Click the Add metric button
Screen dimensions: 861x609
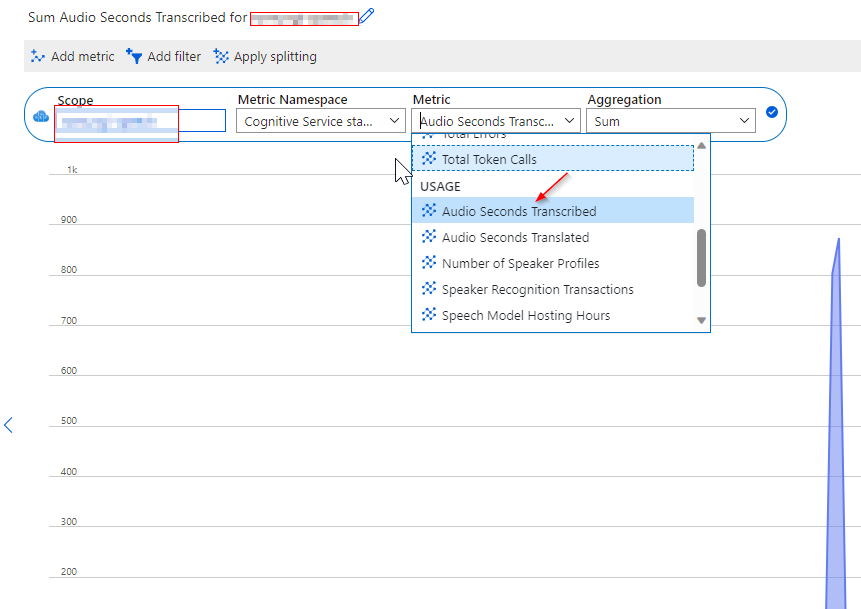[72, 56]
